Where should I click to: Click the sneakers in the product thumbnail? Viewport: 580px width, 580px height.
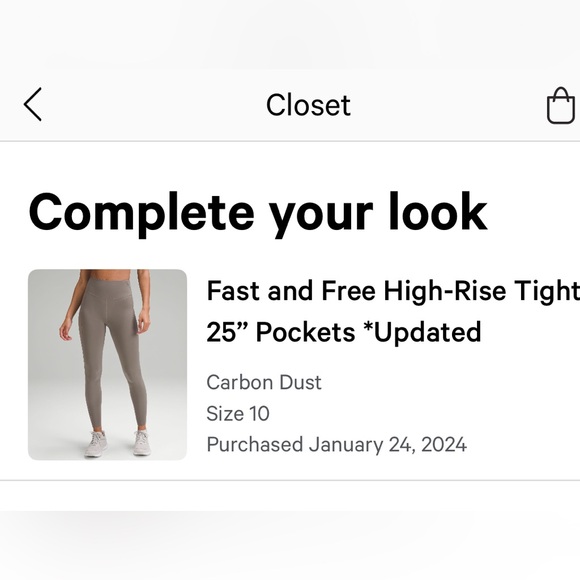click(x=117, y=442)
